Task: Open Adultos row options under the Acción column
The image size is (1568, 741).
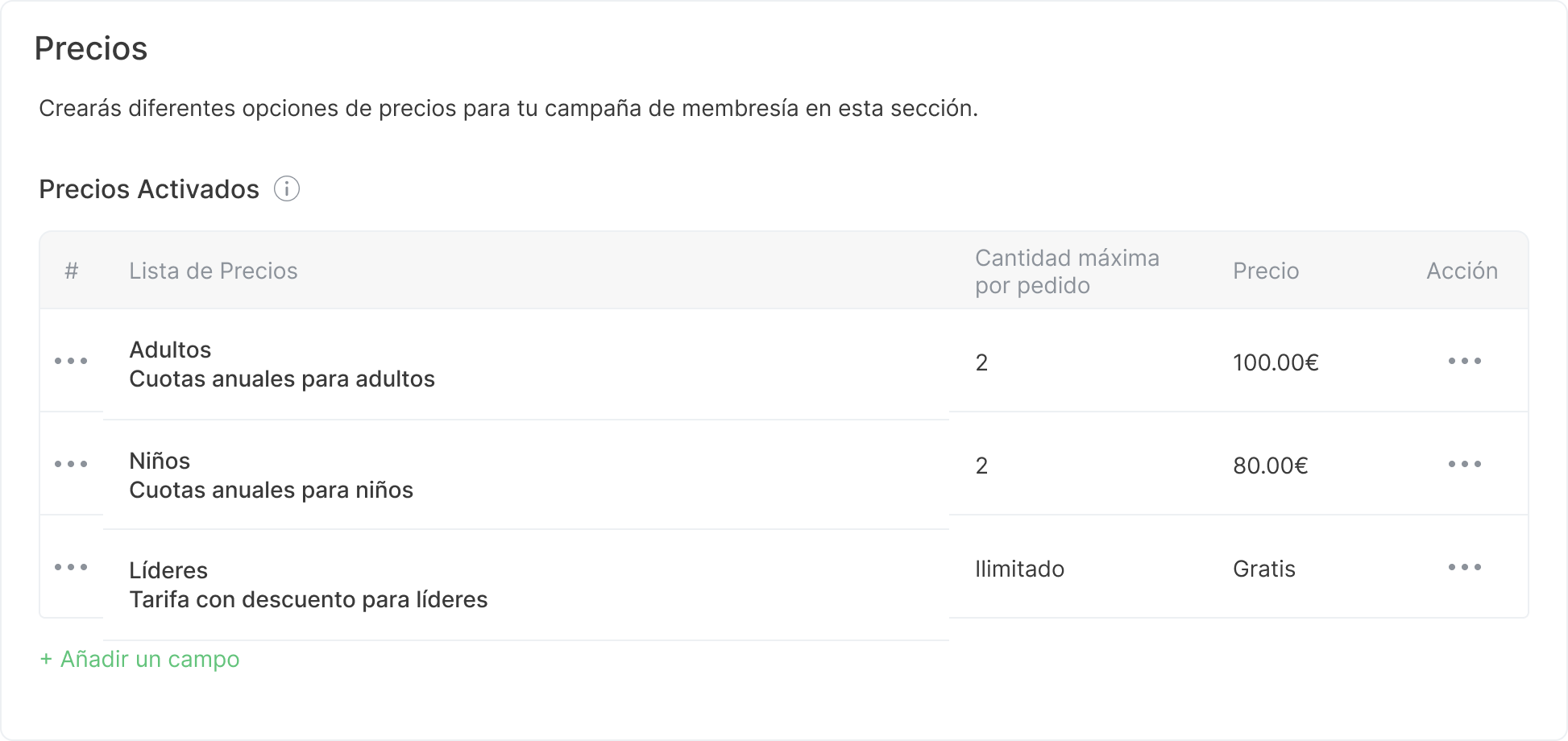Action: pos(1465,361)
